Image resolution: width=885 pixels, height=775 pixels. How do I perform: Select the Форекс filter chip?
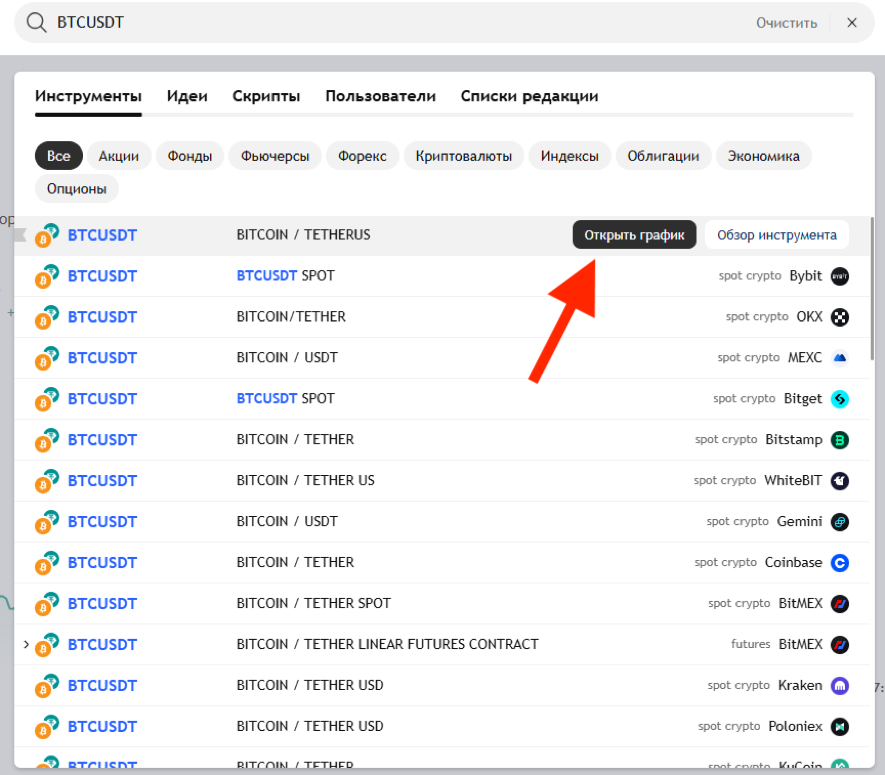[x=362, y=156]
